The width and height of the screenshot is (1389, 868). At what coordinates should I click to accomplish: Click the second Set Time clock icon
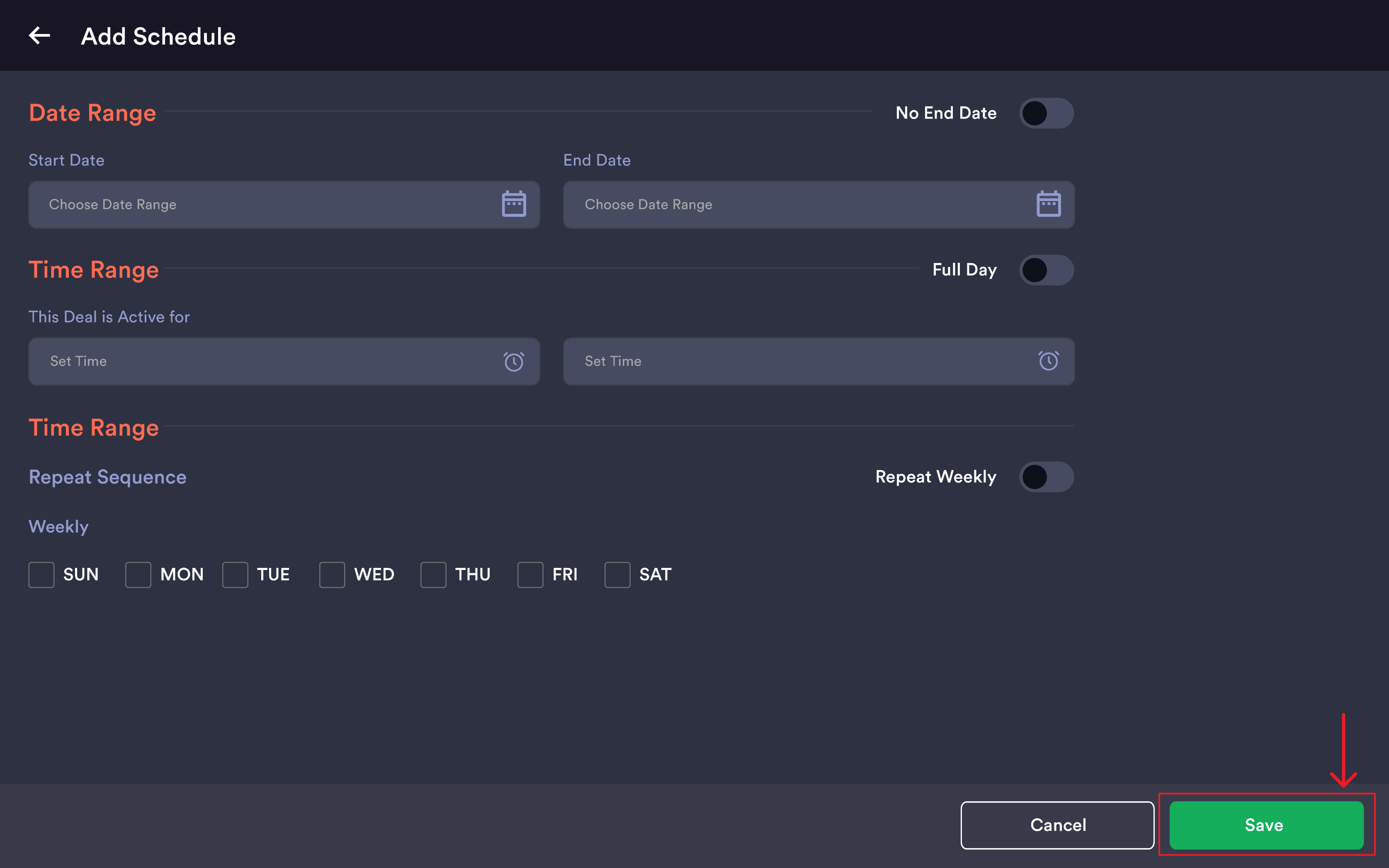pos(1048,361)
